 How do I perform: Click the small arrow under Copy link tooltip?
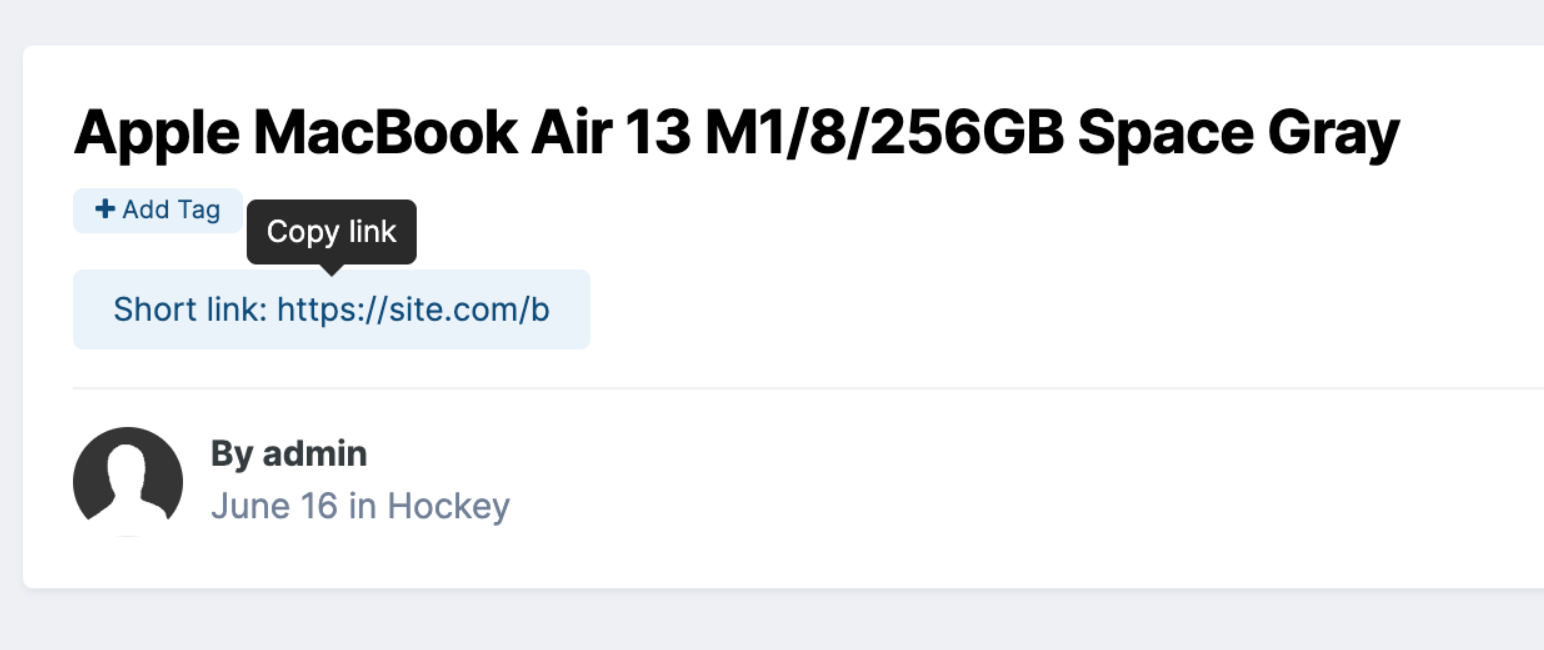tap(331, 268)
